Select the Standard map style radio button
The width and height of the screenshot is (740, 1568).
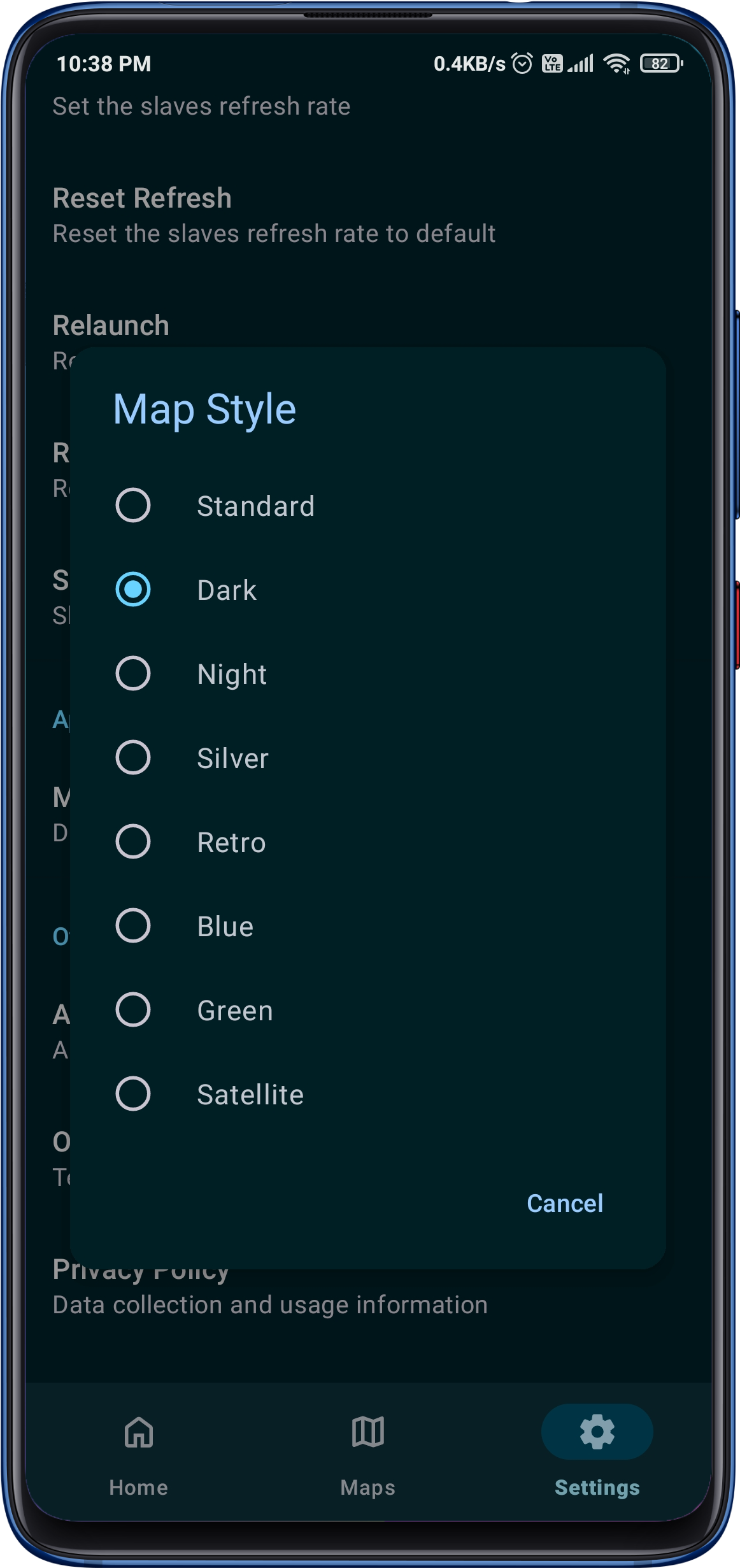coord(133,506)
